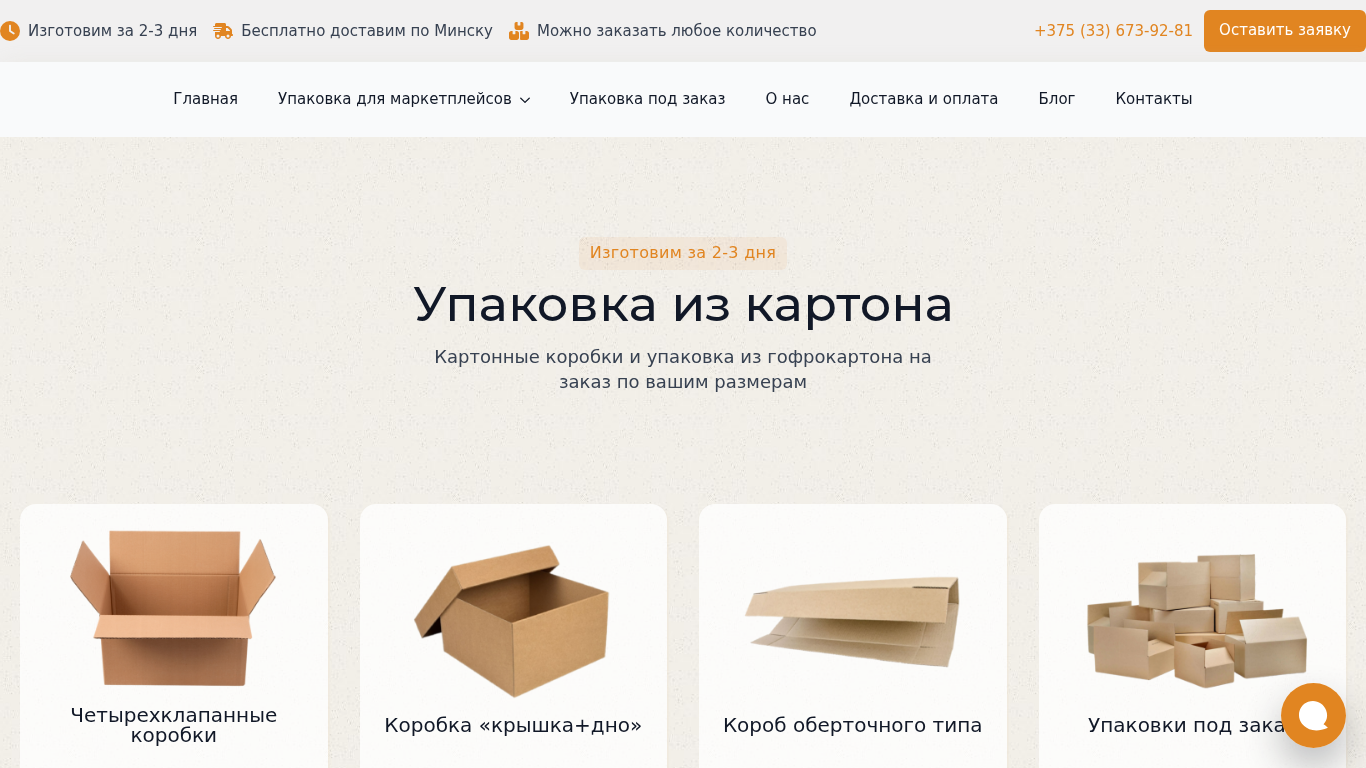
Task: Select the pile of custom boxes image
Action: [1196, 621]
